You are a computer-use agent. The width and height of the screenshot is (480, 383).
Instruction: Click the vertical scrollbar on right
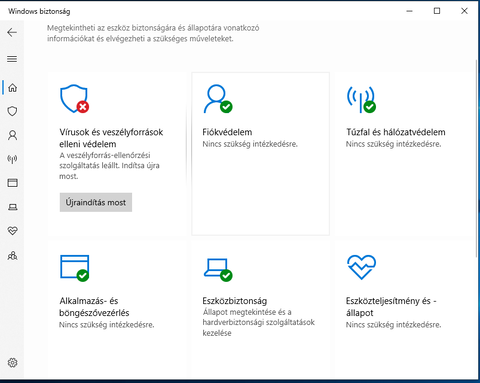[x=476, y=157]
